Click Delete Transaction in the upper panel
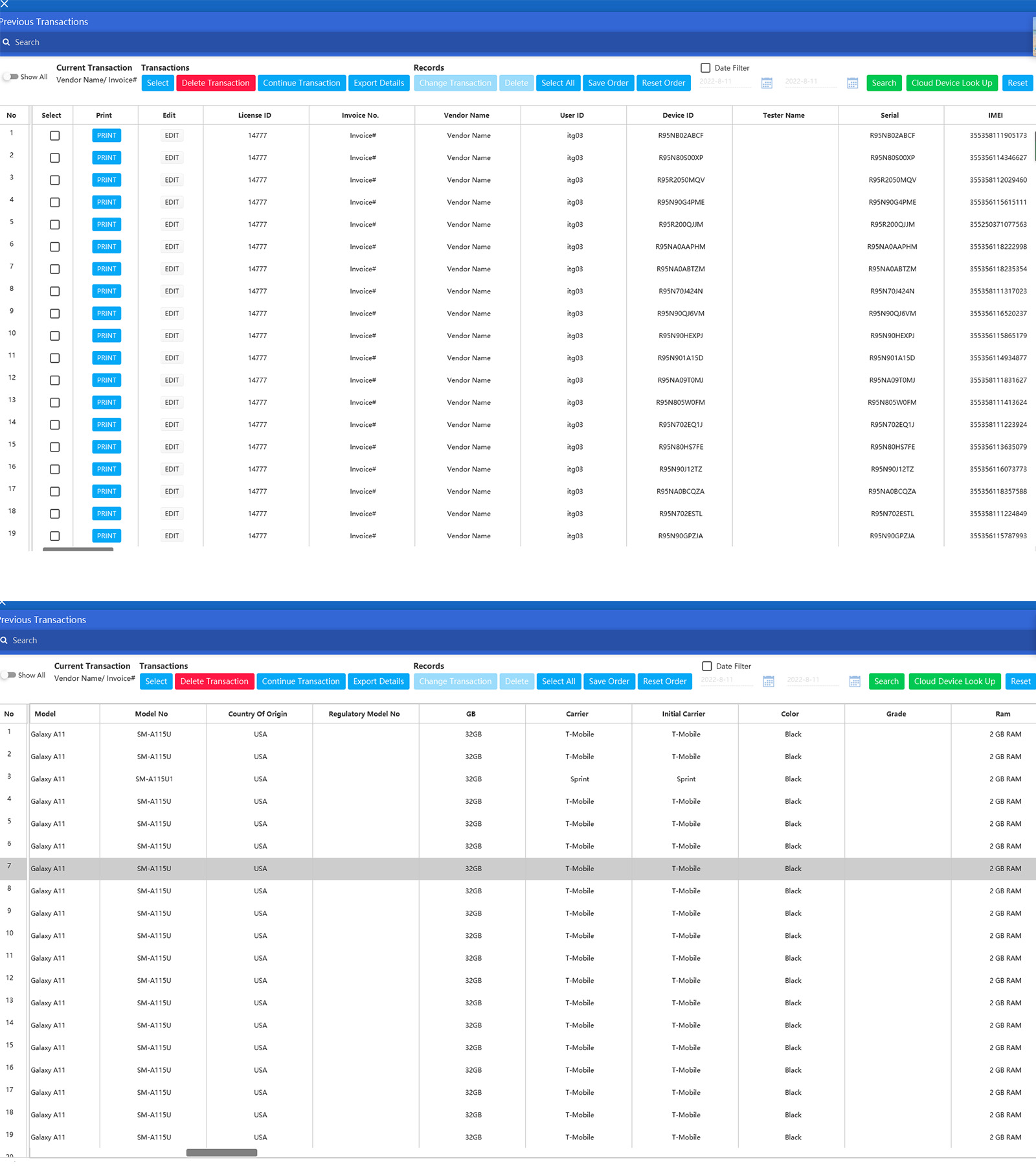Viewport: 1036px width, 1166px height. pyautogui.click(x=216, y=83)
